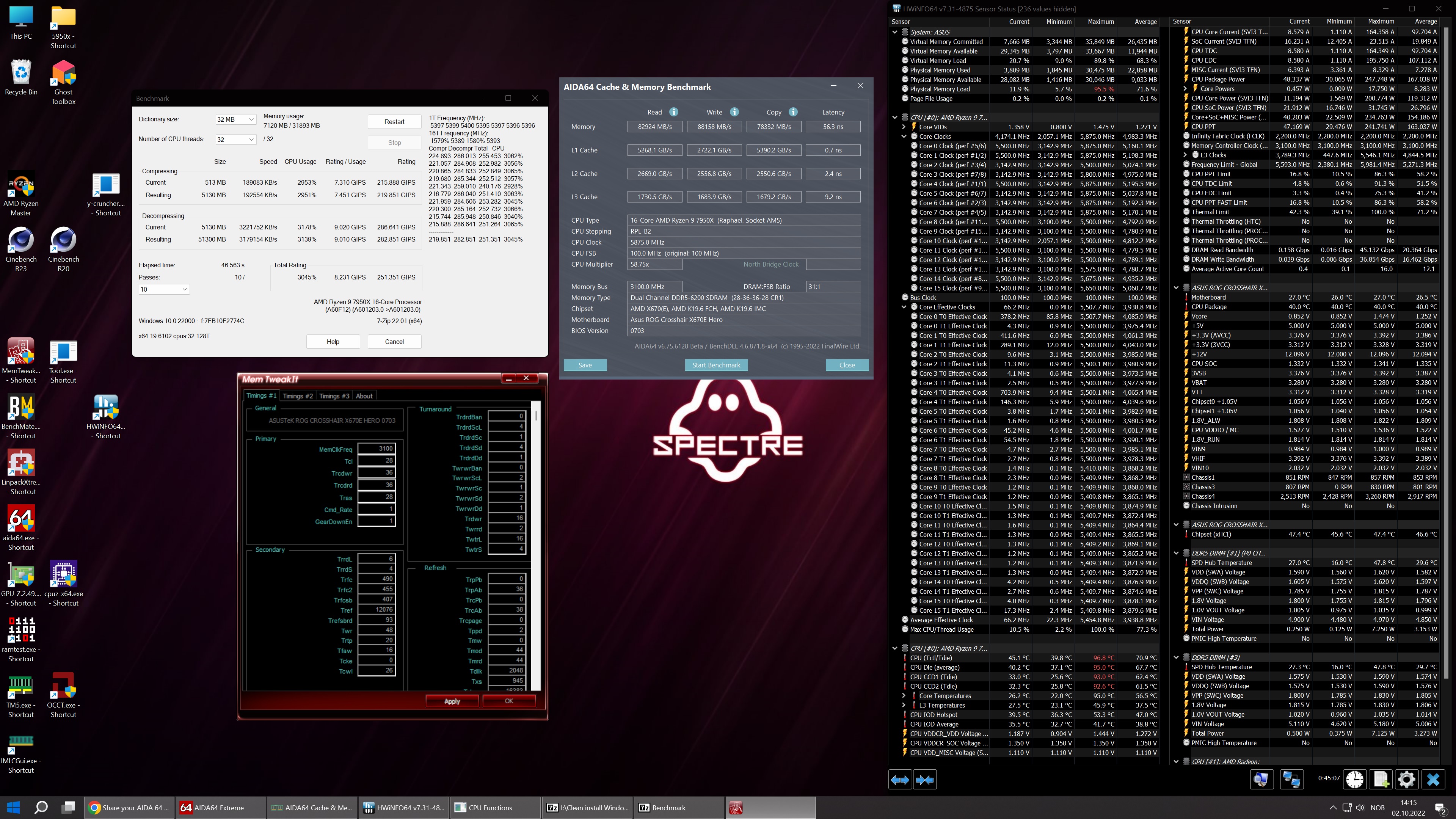Click the HWiNFO logging file icon
This screenshot has width=1456, height=819.
(x=1381, y=780)
